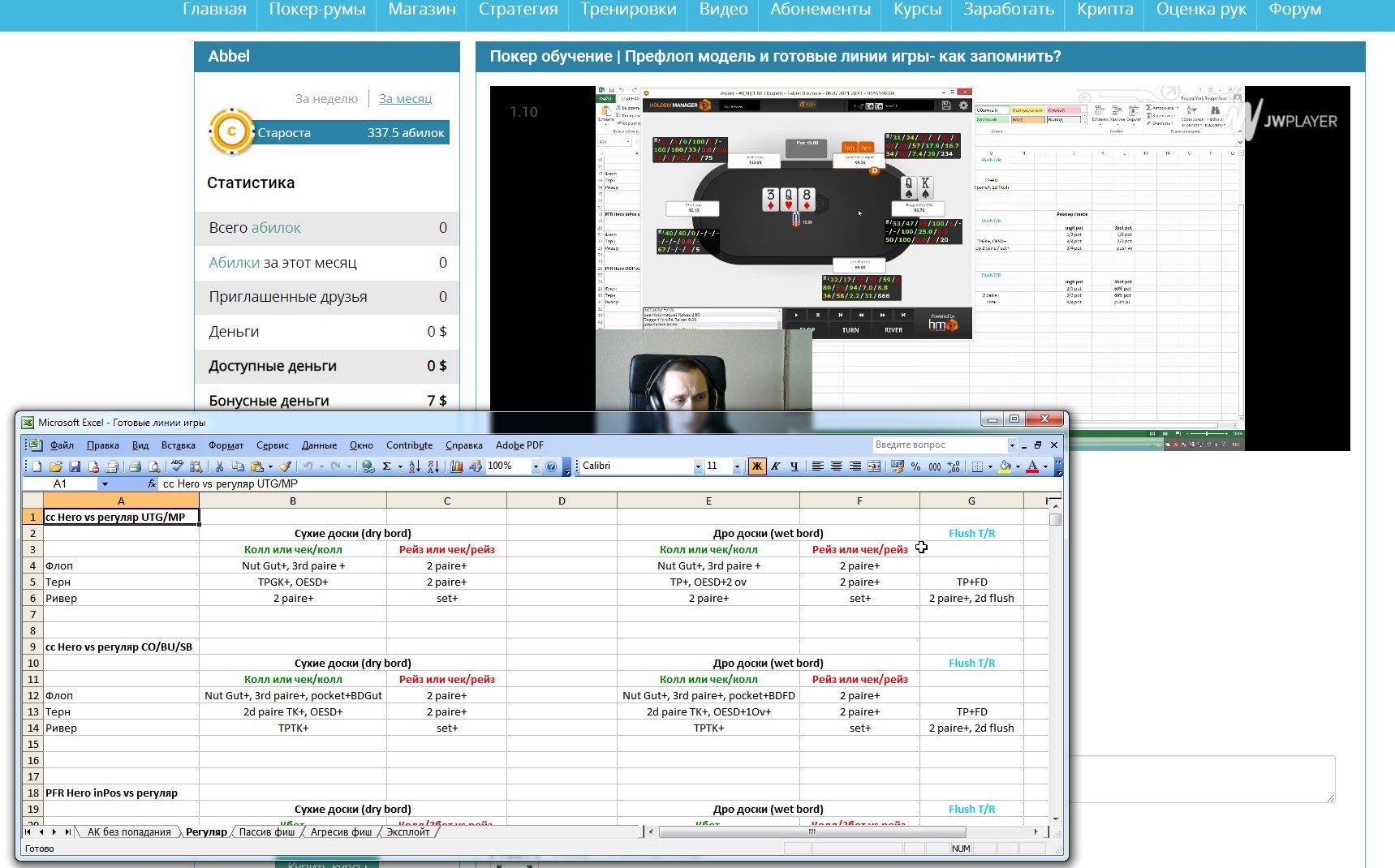Open the fill color dropdown arrow
Image resolution: width=1395 pixels, height=868 pixels.
[x=1018, y=466]
